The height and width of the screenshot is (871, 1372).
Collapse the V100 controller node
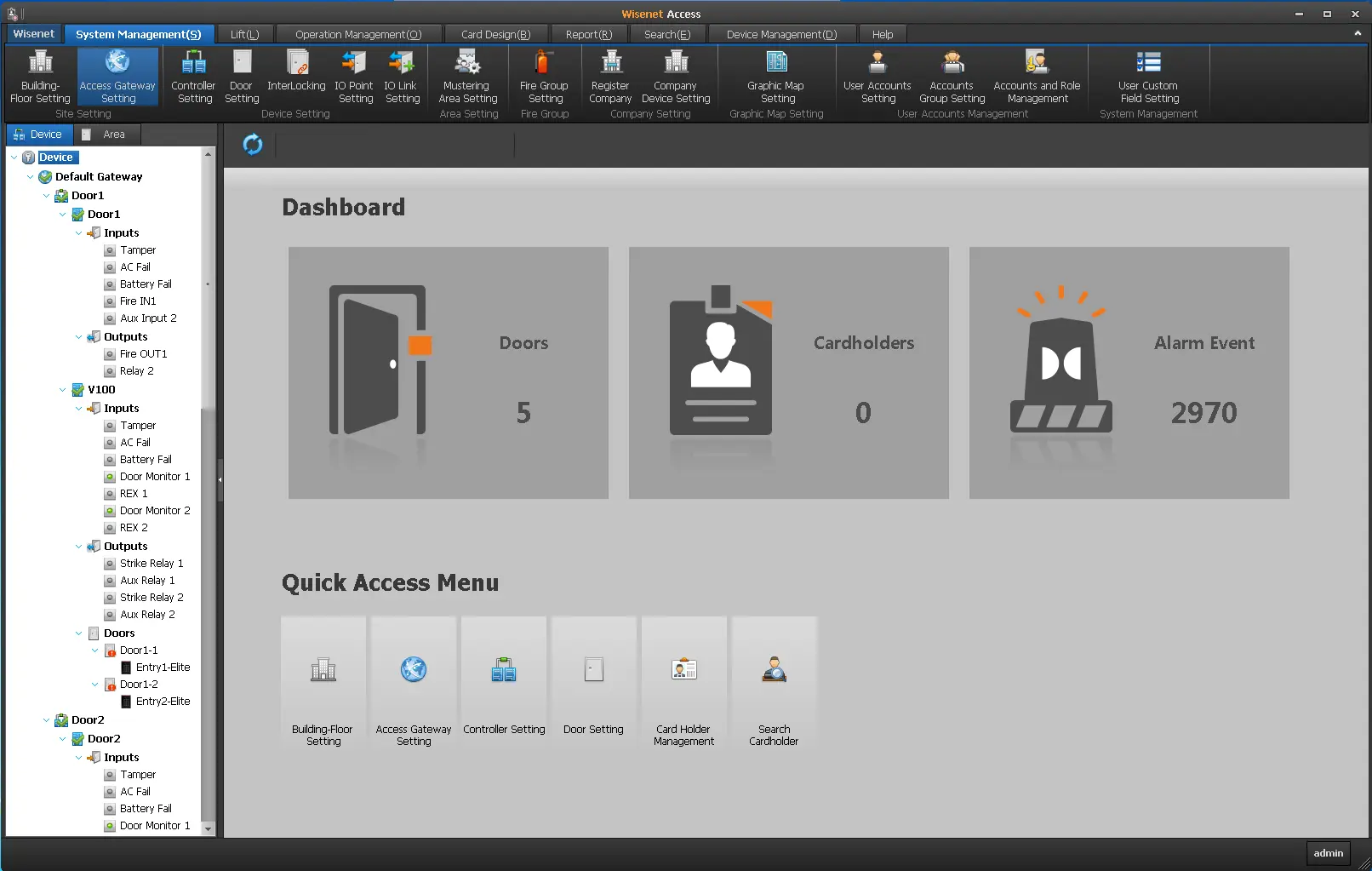63,390
